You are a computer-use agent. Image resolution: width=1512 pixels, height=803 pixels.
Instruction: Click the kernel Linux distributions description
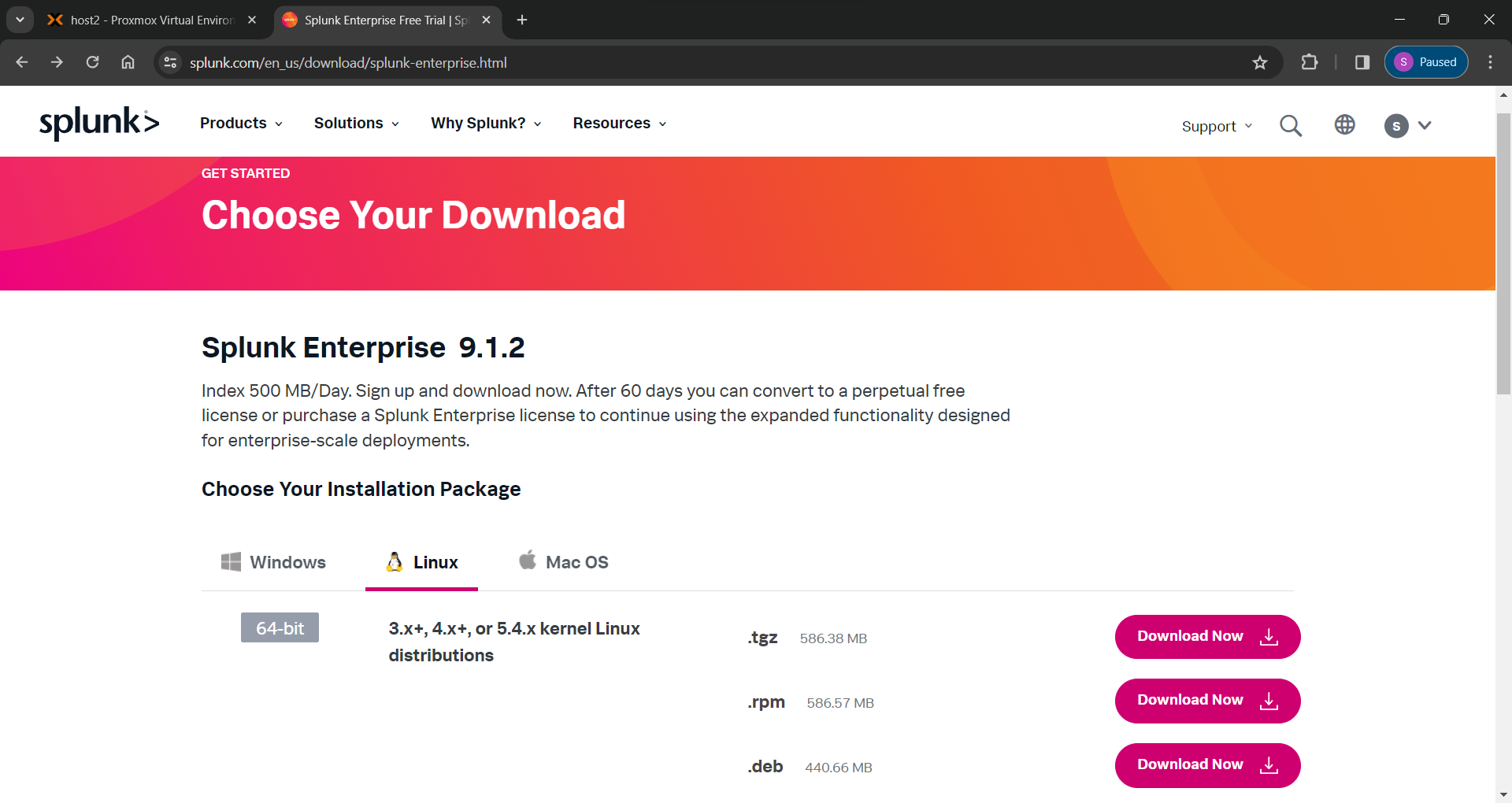tap(514, 642)
